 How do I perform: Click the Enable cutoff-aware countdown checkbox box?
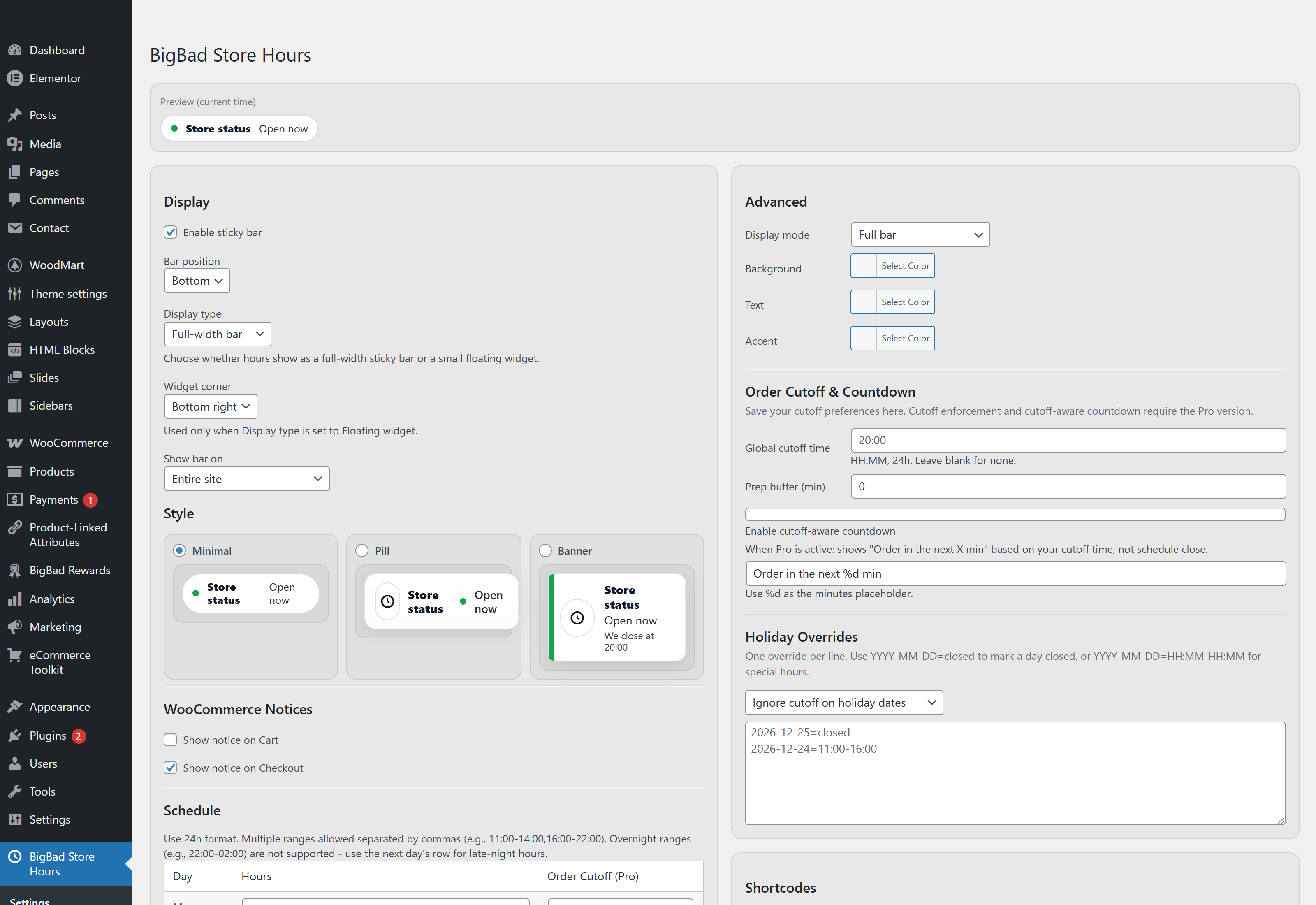point(1015,514)
